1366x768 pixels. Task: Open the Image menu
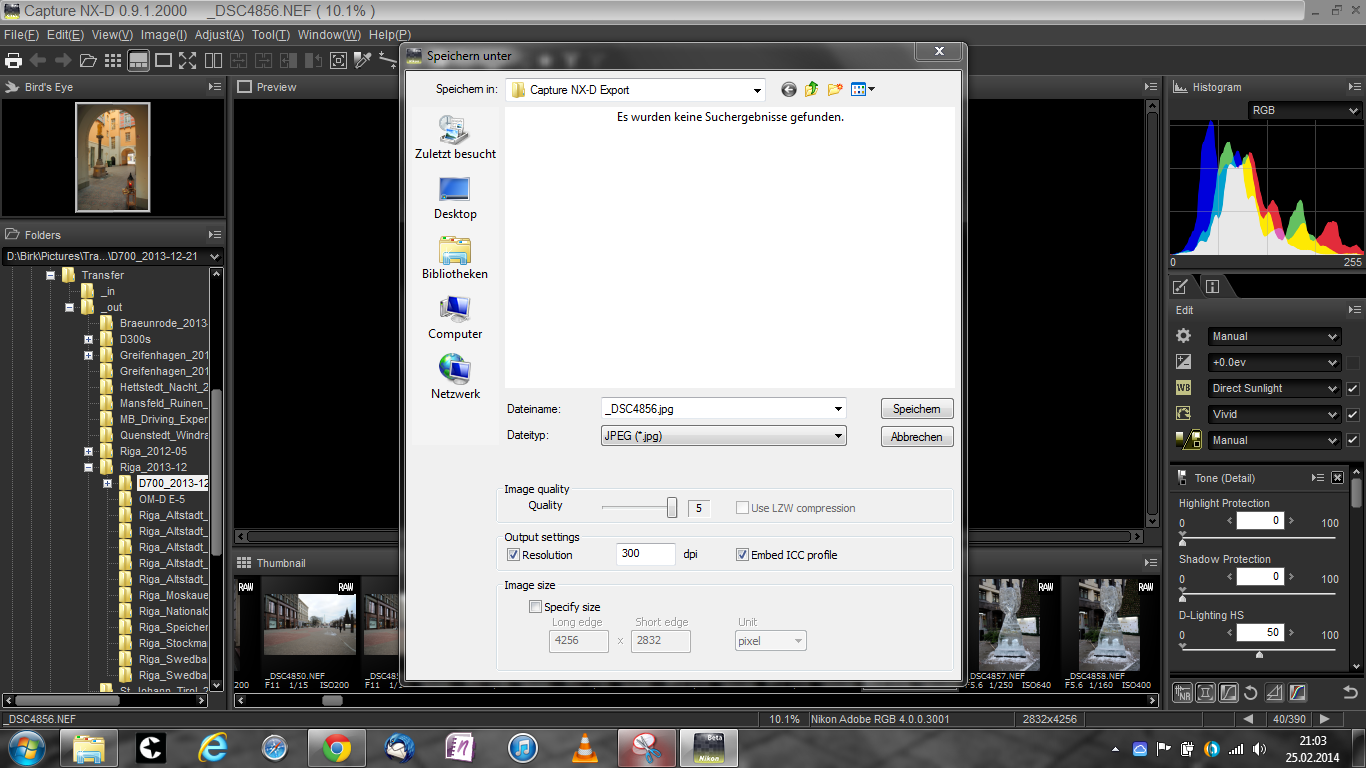point(163,34)
